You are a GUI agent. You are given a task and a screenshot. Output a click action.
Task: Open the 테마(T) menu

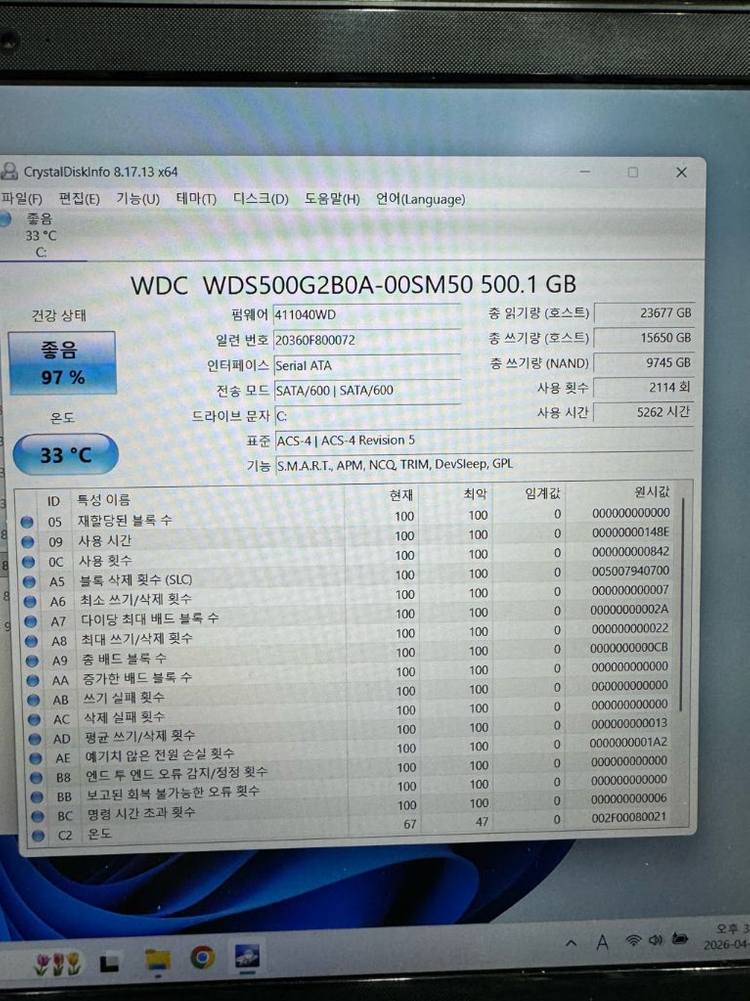197,199
